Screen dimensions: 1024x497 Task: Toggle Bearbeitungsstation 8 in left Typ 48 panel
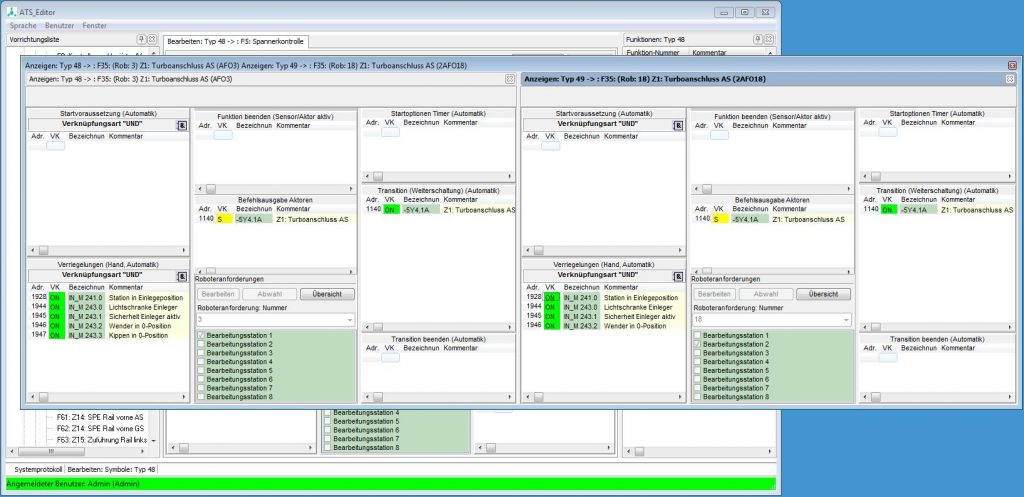(x=201, y=397)
